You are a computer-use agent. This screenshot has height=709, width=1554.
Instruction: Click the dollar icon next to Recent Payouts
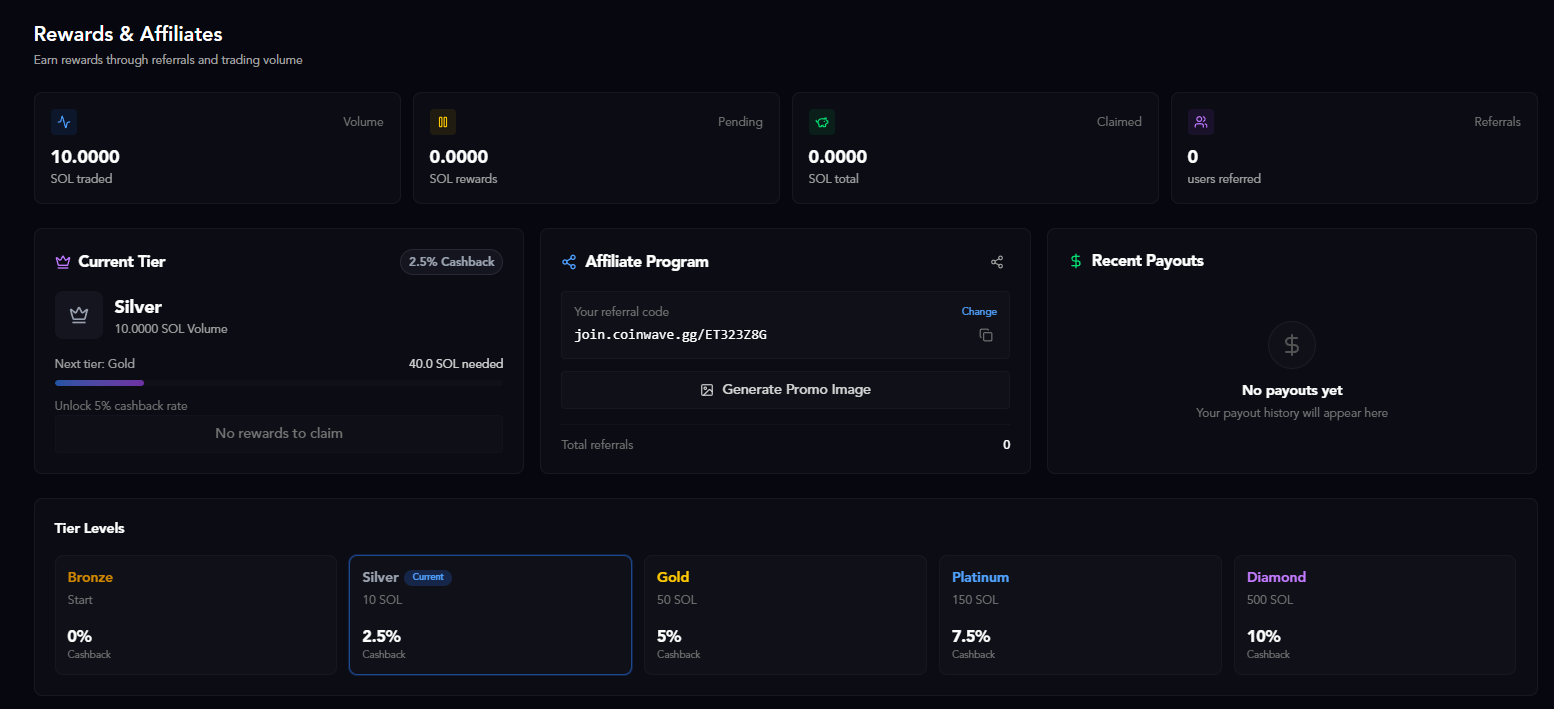[1075, 260]
